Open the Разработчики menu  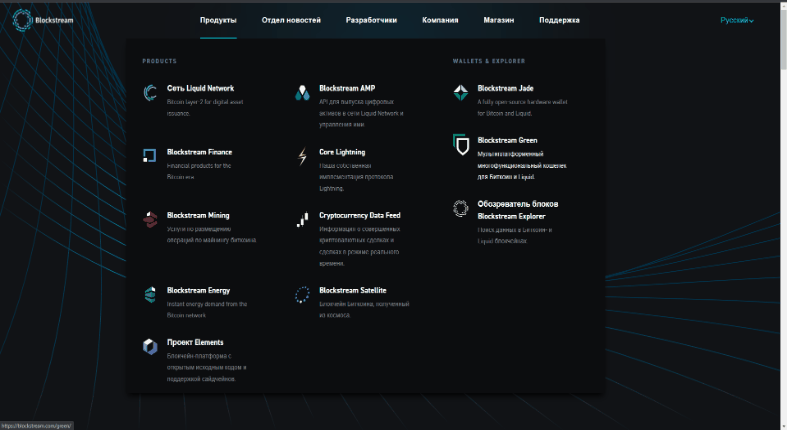tap(371, 20)
